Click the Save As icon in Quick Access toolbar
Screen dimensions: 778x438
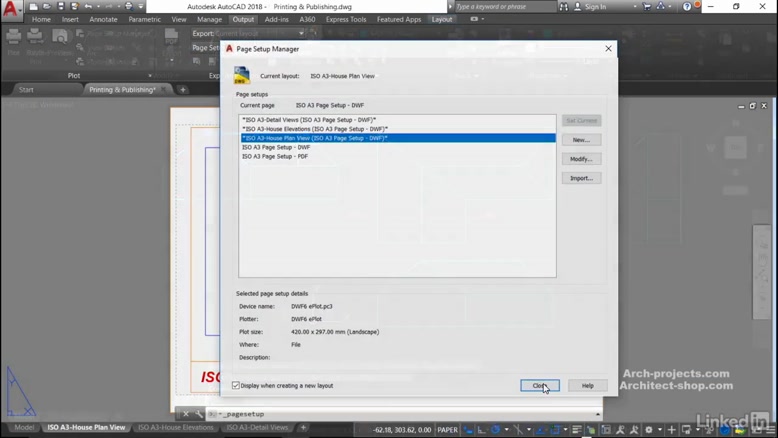pyautogui.click(x=74, y=6)
